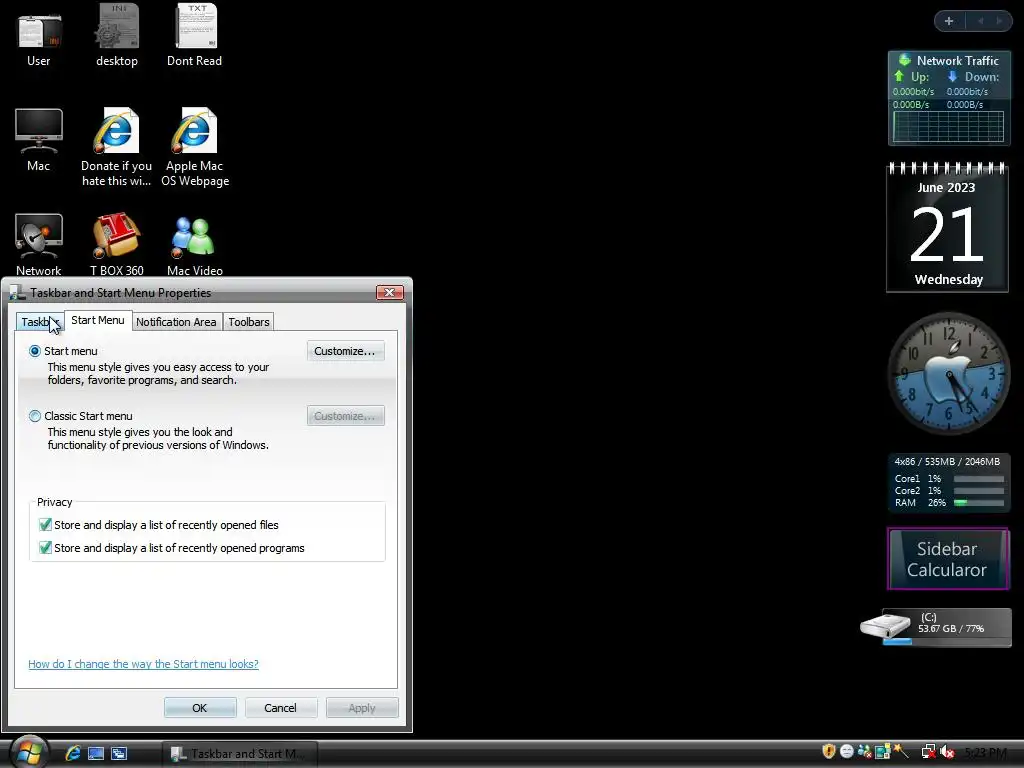Click the Apple analog clock gadget
Screen dimensions: 1024x768
point(949,374)
